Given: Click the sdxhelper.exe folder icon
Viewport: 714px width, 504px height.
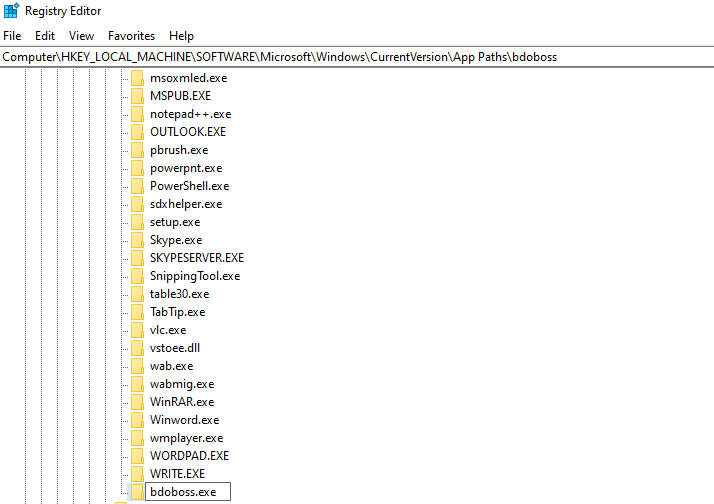Looking at the screenshot, I should pos(137,204).
